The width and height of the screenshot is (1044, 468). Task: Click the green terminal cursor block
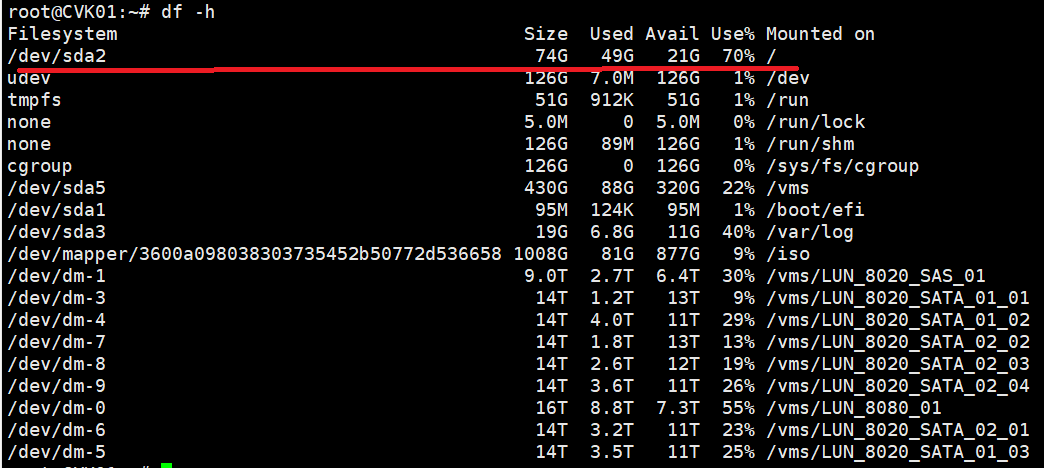pos(166,465)
